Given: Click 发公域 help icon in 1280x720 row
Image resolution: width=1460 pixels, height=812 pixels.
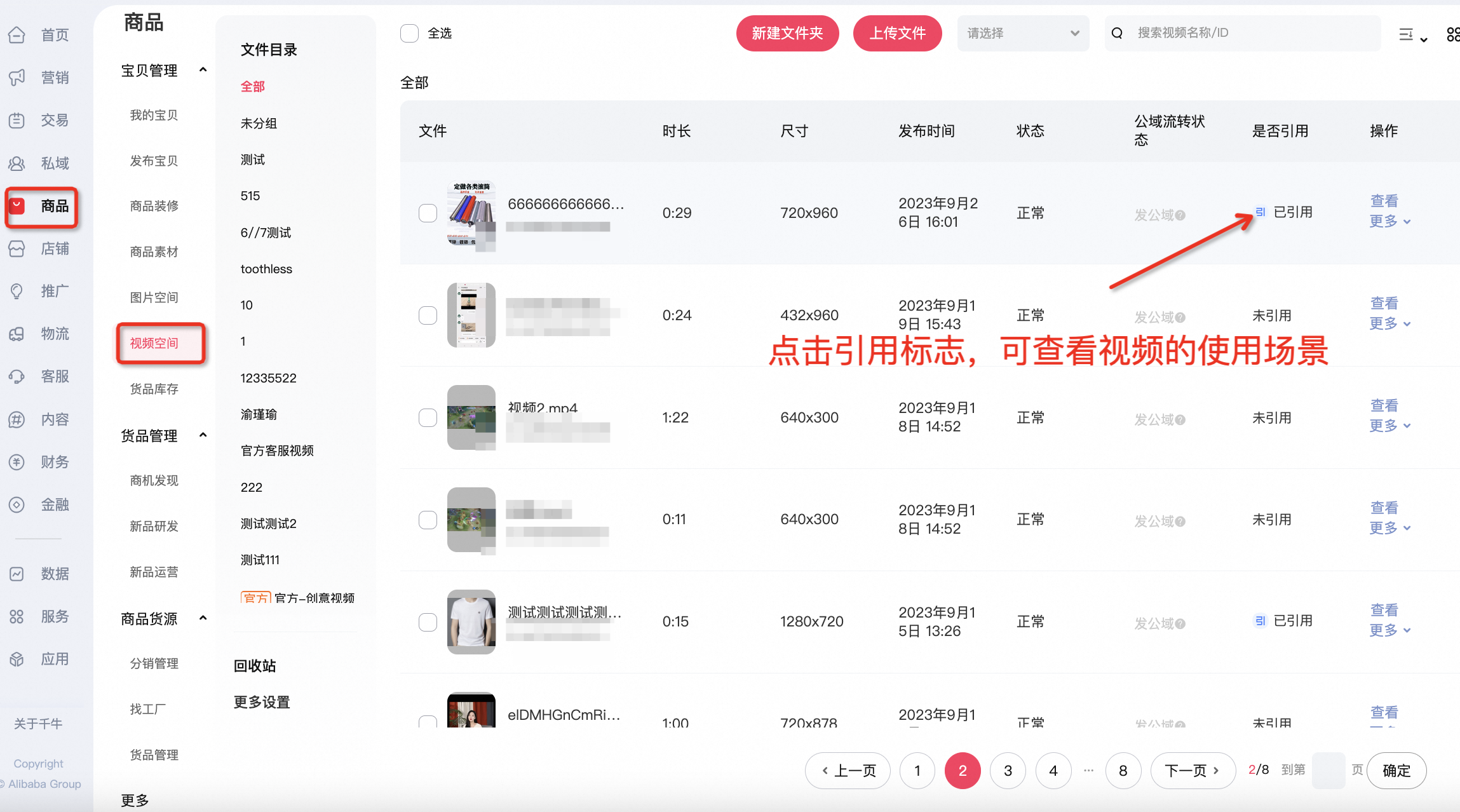Looking at the screenshot, I should pyautogui.click(x=1180, y=624).
